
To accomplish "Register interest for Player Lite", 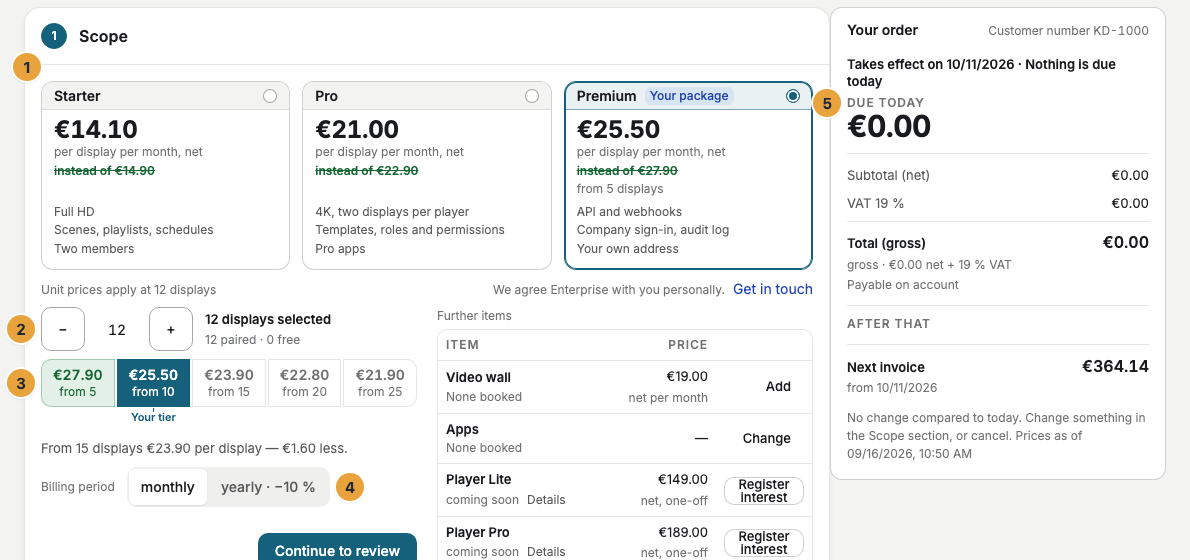I will coord(763,491).
